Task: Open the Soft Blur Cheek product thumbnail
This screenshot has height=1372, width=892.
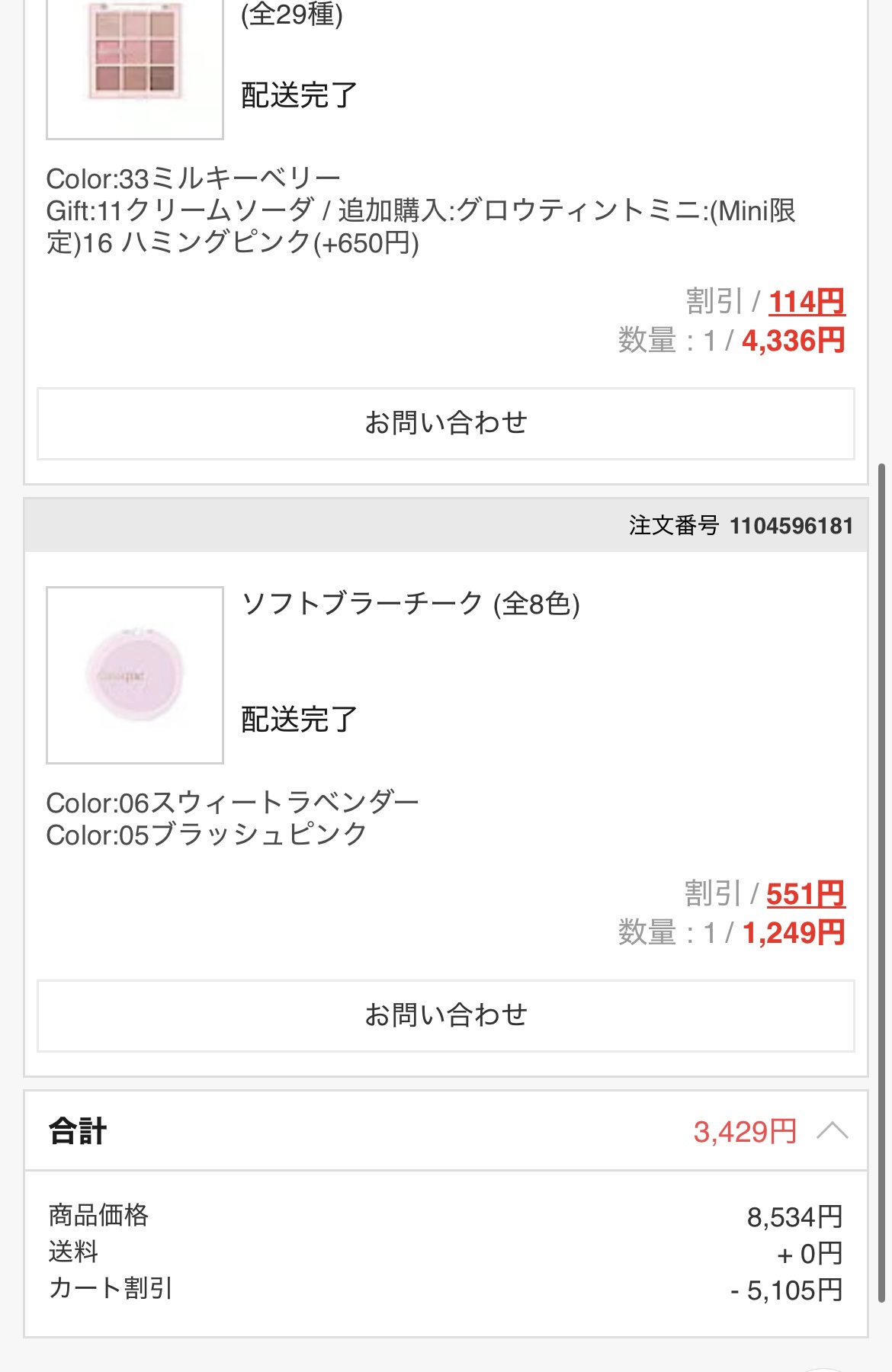Action: tap(135, 675)
